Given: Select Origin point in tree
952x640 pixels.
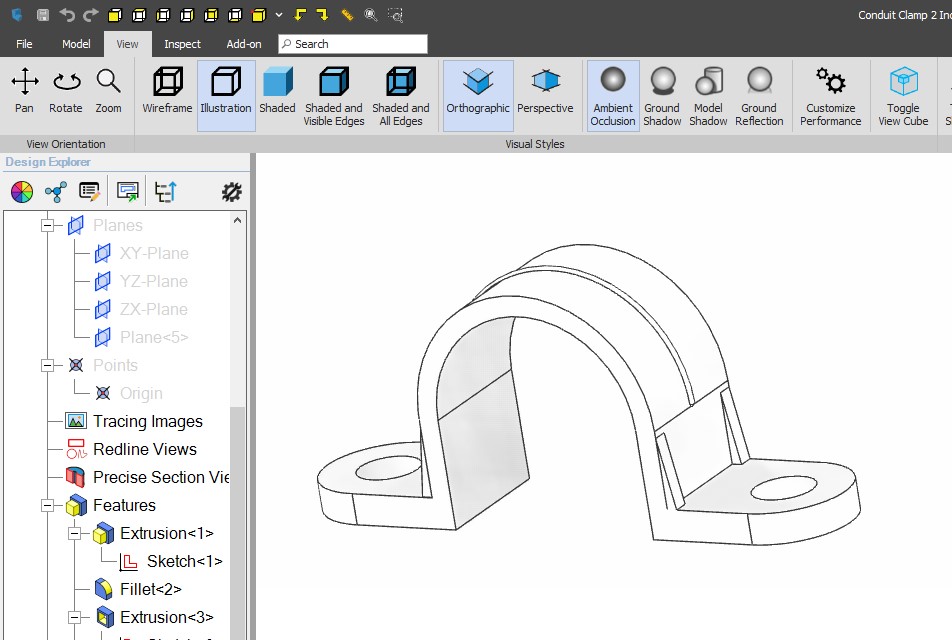Looking at the screenshot, I should [x=141, y=393].
